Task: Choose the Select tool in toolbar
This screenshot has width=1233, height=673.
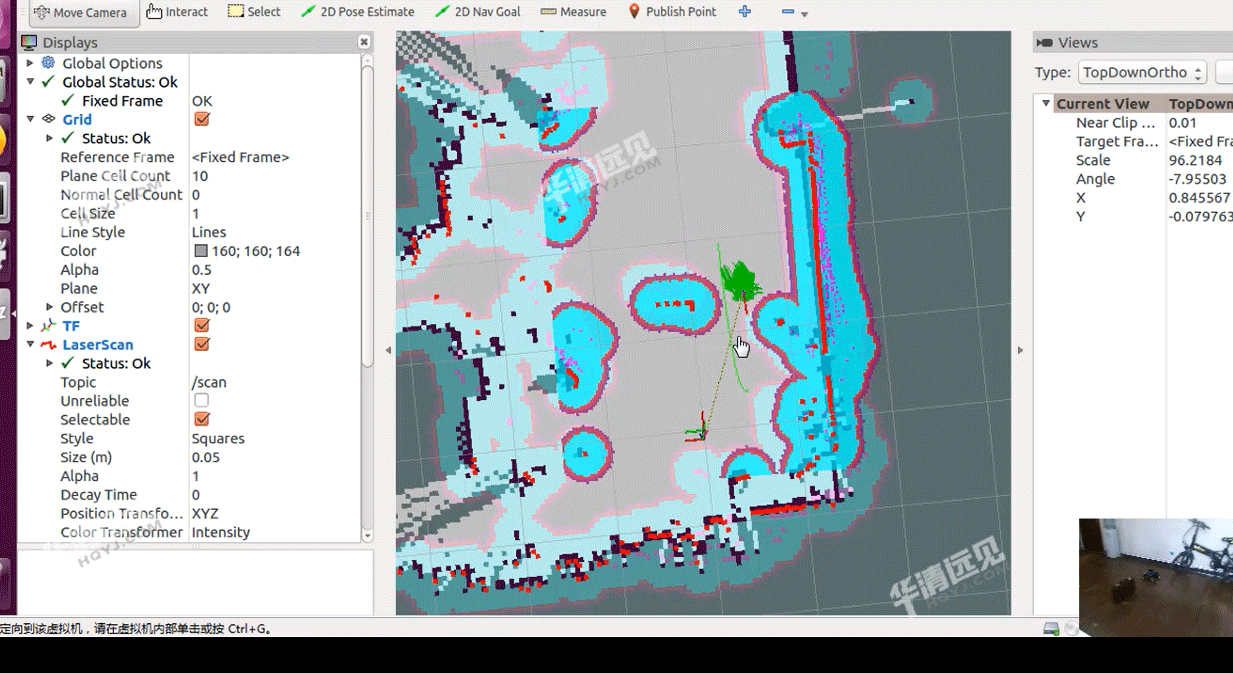Action: pos(254,12)
